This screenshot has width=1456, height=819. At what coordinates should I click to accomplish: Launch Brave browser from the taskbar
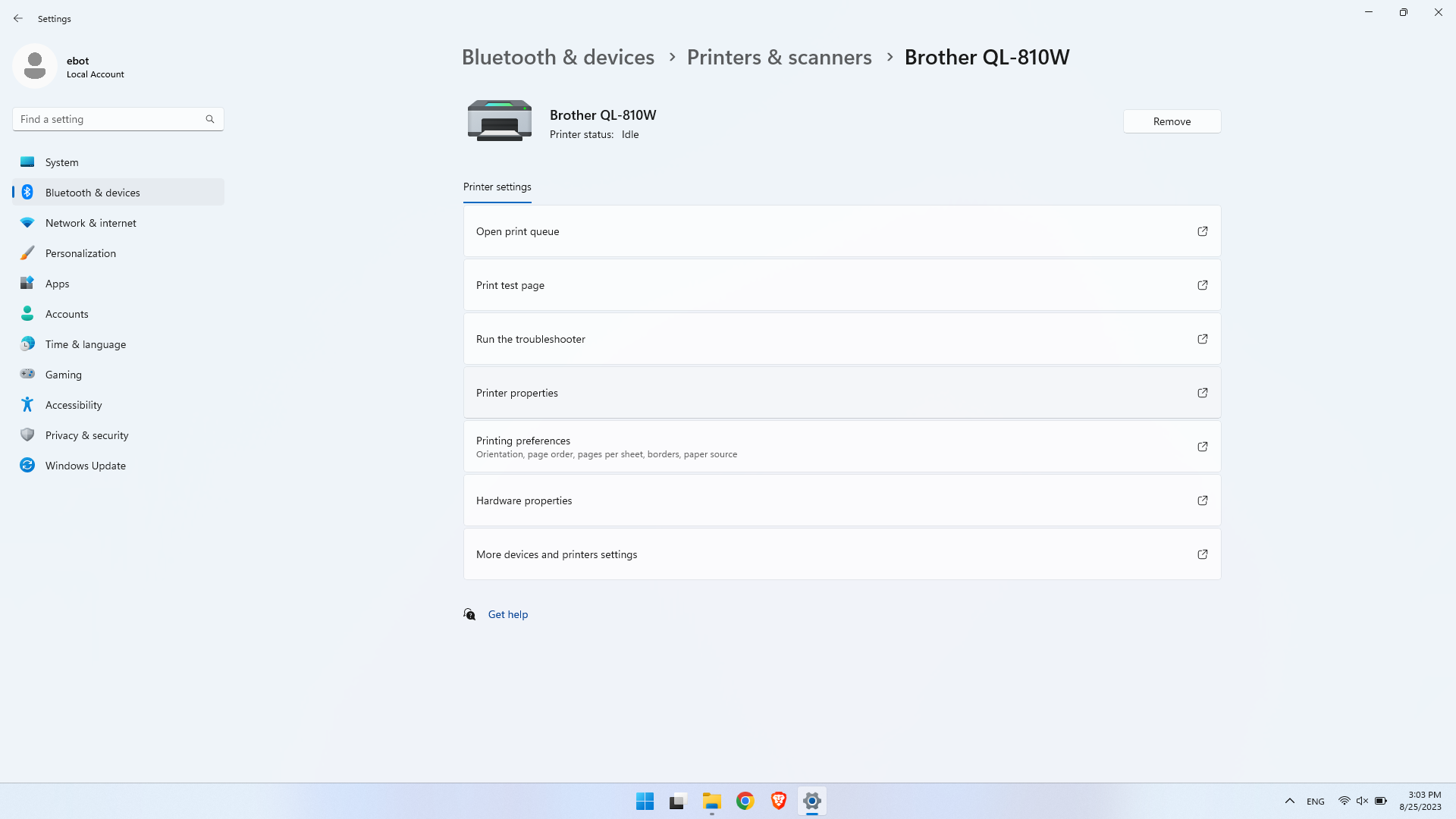[778, 801]
